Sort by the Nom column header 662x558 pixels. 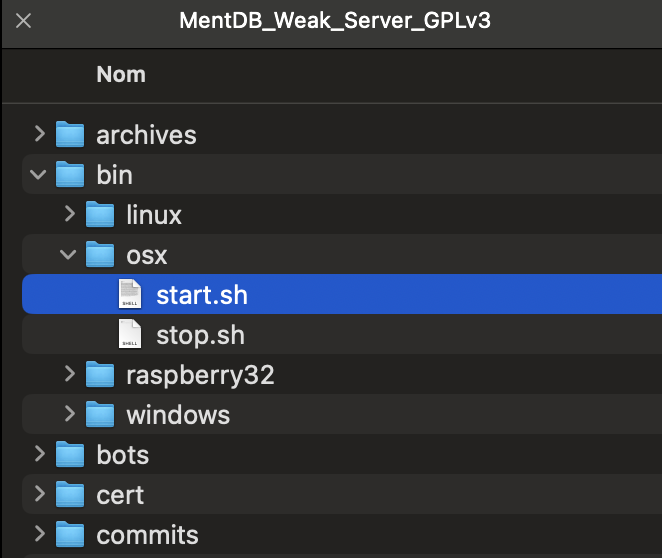pyautogui.click(x=121, y=74)
